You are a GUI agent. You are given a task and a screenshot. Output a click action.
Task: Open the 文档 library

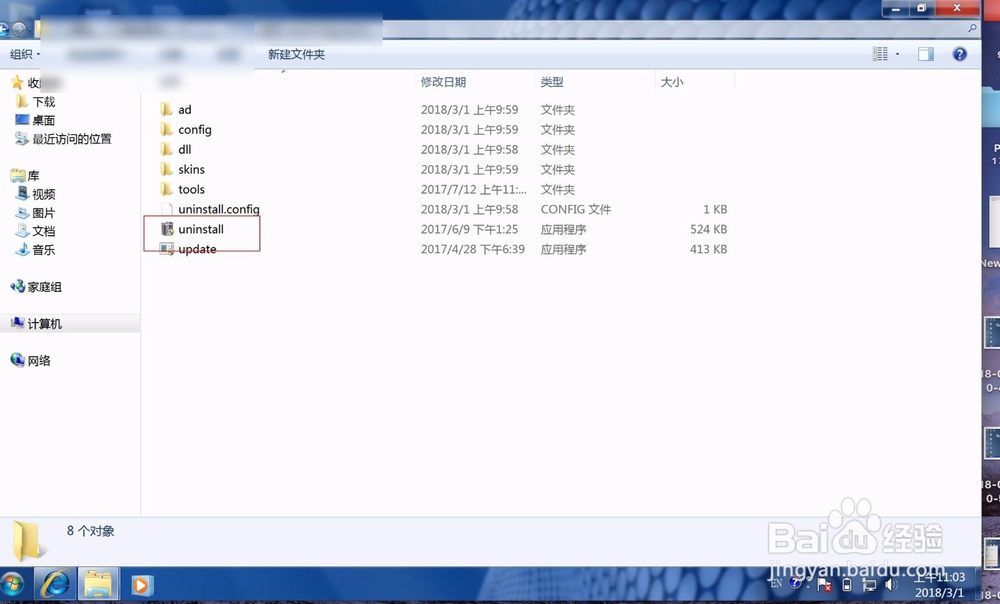36,231
